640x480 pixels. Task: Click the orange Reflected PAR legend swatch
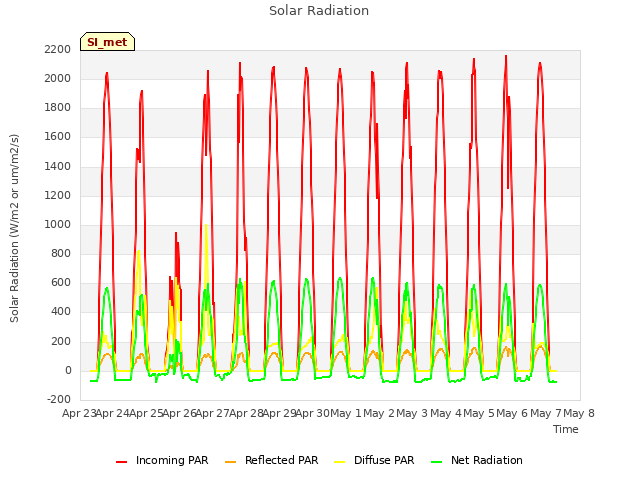pos(231,462)
